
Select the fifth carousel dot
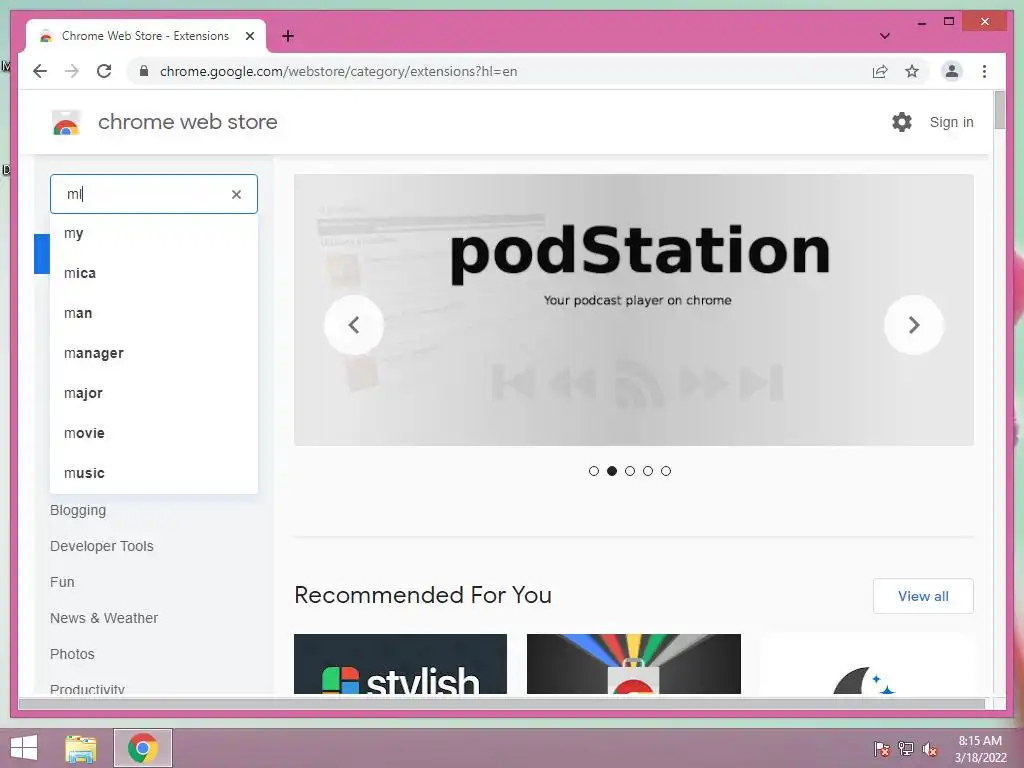point(665,471)
